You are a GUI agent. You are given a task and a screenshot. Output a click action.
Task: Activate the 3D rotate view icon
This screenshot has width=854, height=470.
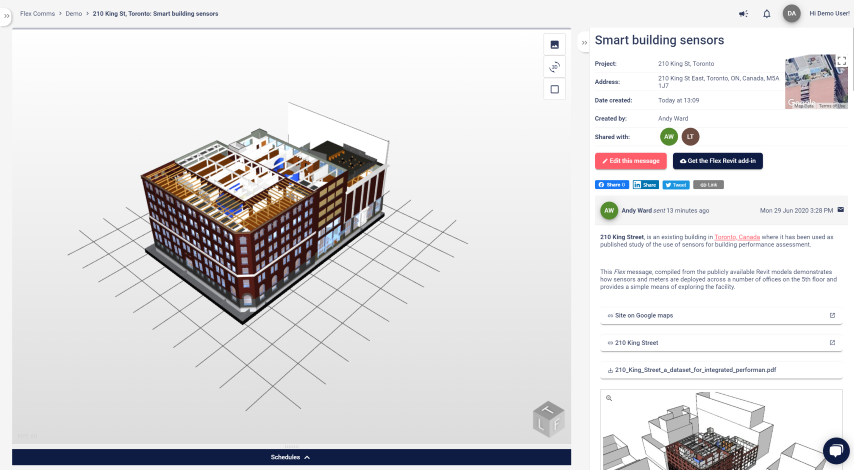pos(555,67)
